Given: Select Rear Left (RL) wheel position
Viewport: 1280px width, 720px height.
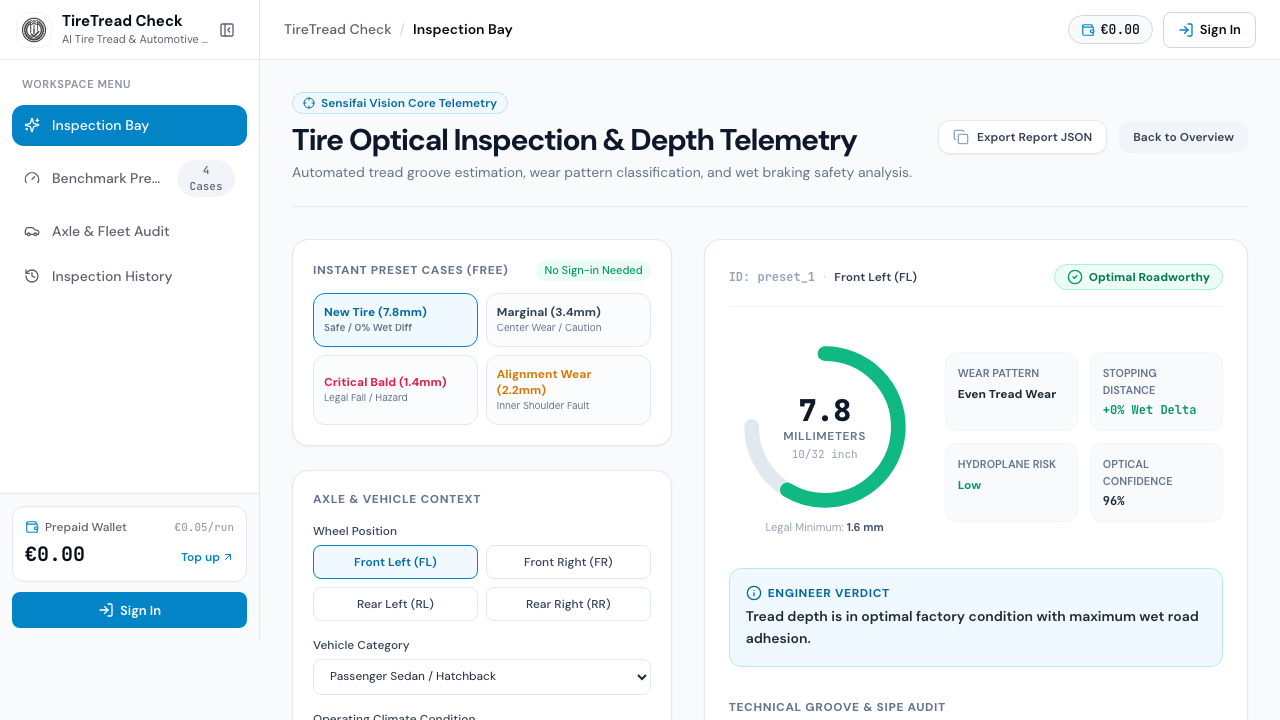Looking at the screenshot, I should [395, 604].
